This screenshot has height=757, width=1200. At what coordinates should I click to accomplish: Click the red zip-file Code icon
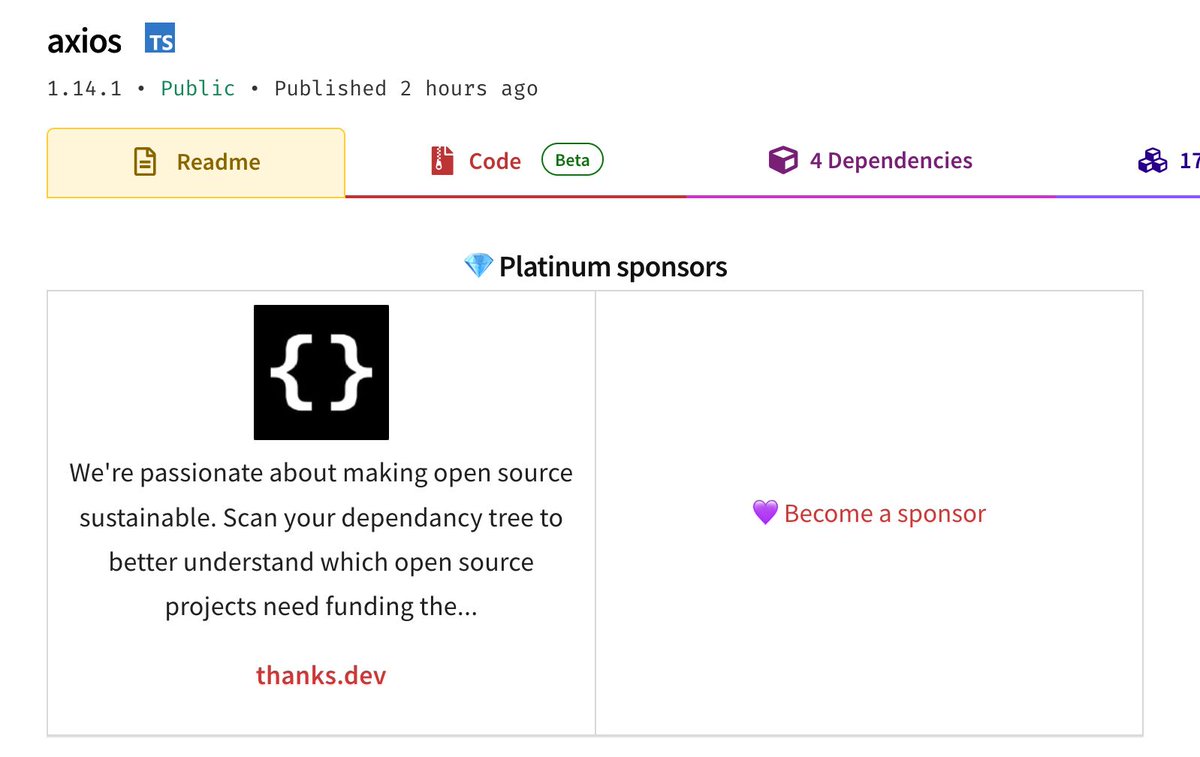click(x=442, y=161)
